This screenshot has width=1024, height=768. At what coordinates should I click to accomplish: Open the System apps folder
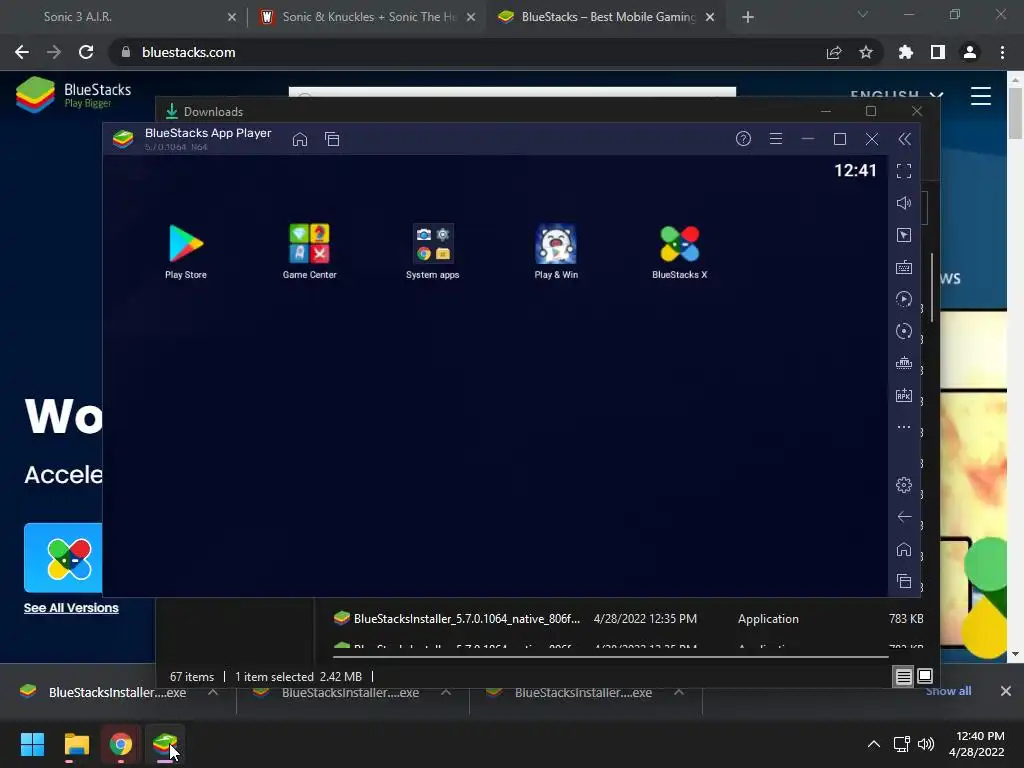point(432,251)
